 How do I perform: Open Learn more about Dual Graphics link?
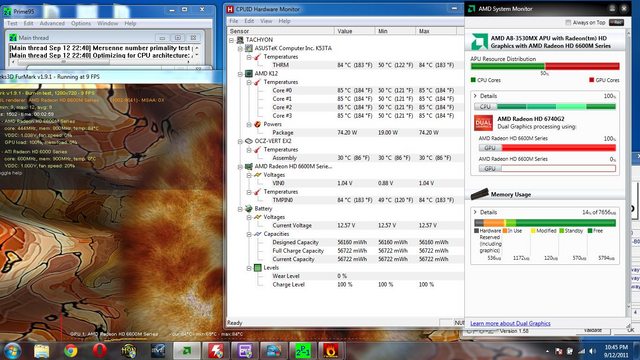point(510,323)
